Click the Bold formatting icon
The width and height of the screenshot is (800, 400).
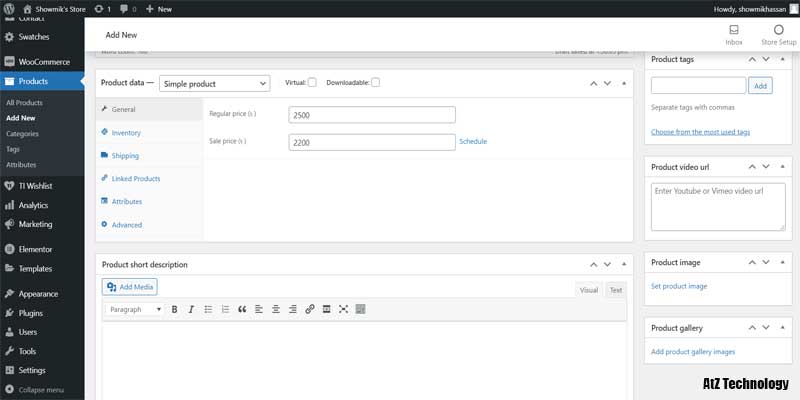(x=174, y=310)
